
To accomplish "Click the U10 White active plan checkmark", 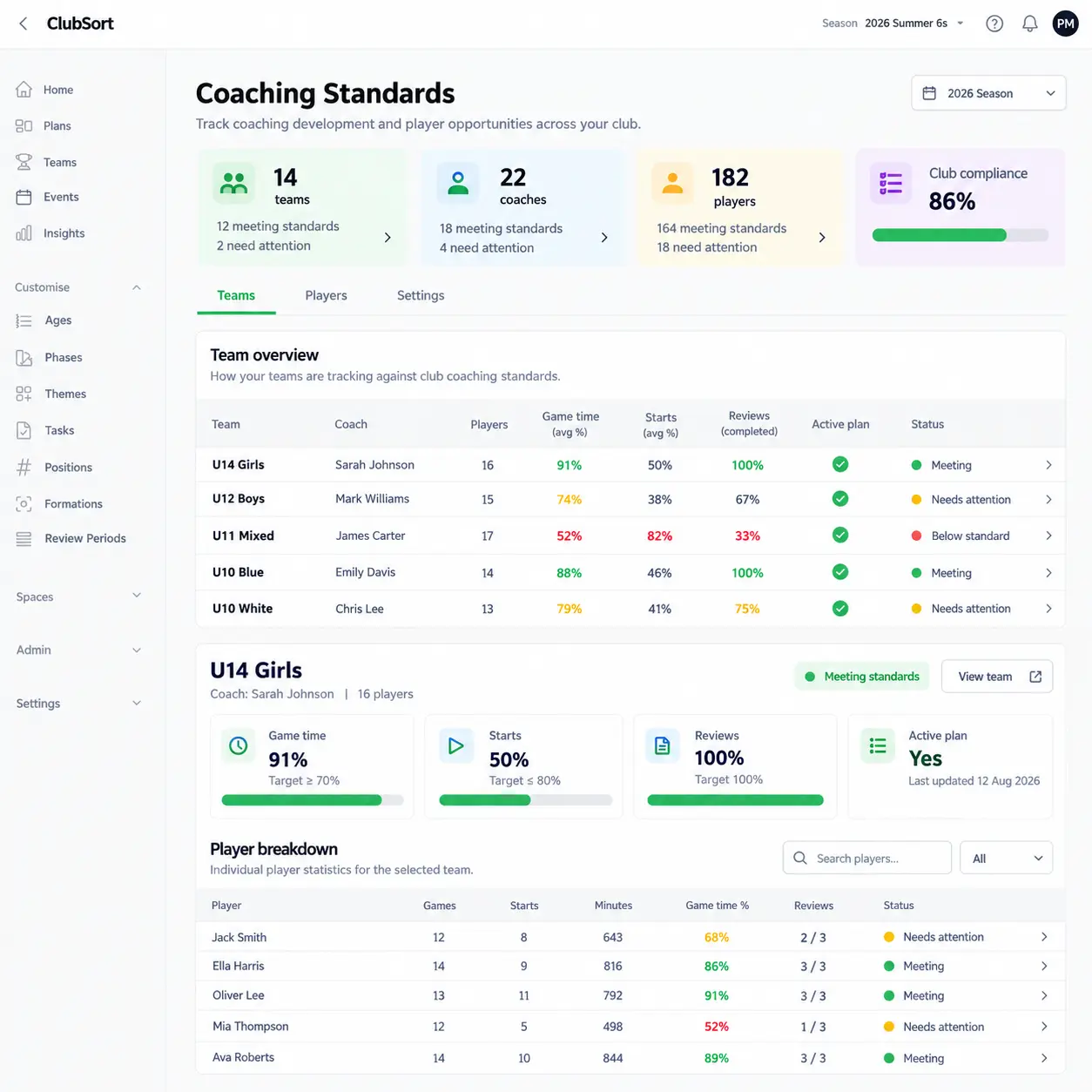I will pos(840,609).
